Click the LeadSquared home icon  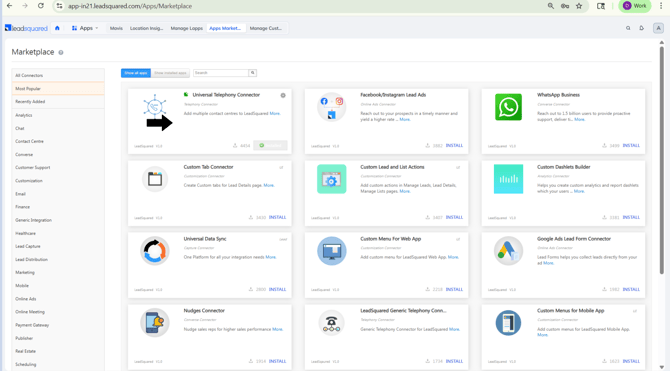(57, 28)
